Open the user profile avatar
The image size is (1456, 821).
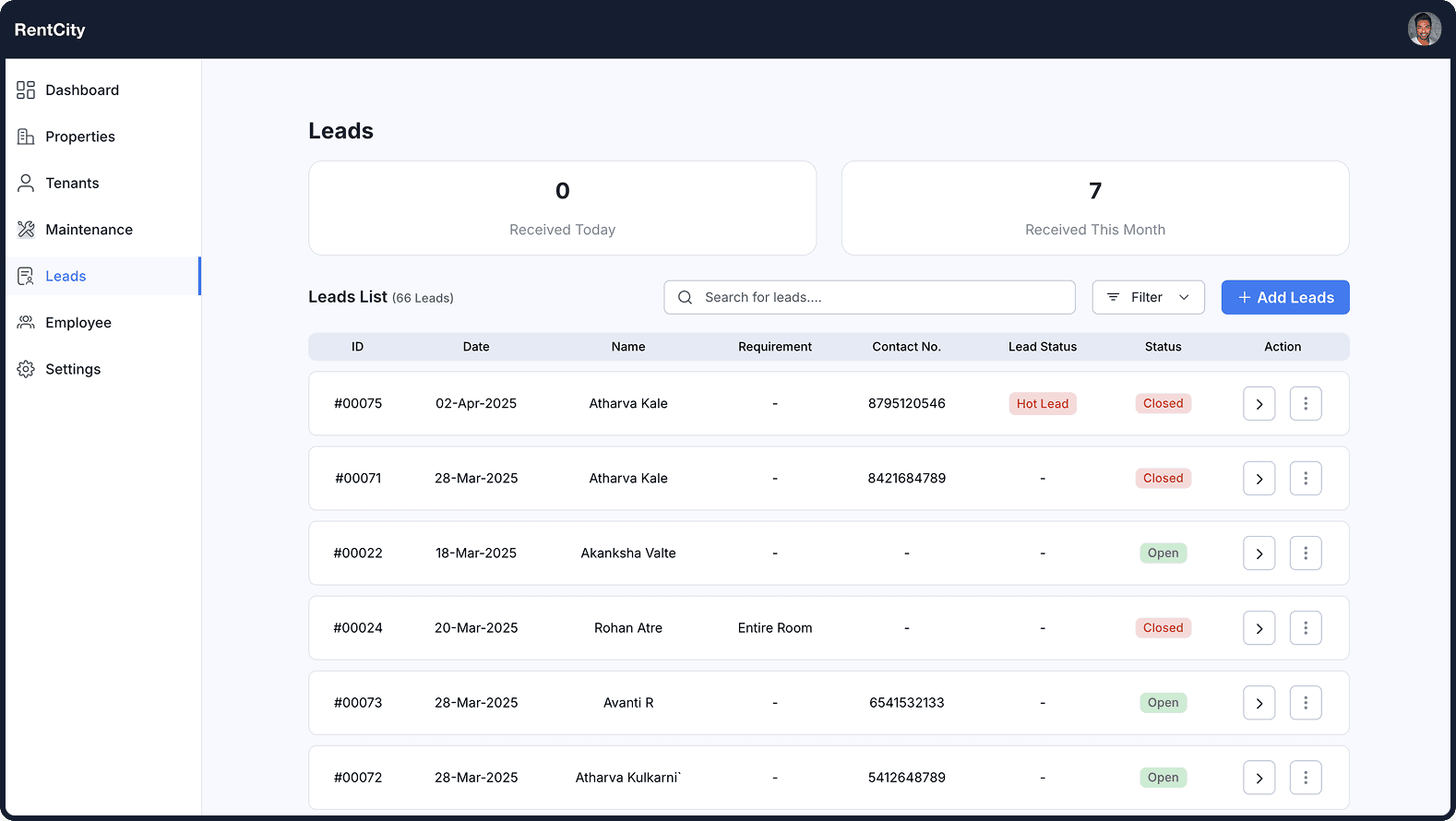tap(1424, 30)
